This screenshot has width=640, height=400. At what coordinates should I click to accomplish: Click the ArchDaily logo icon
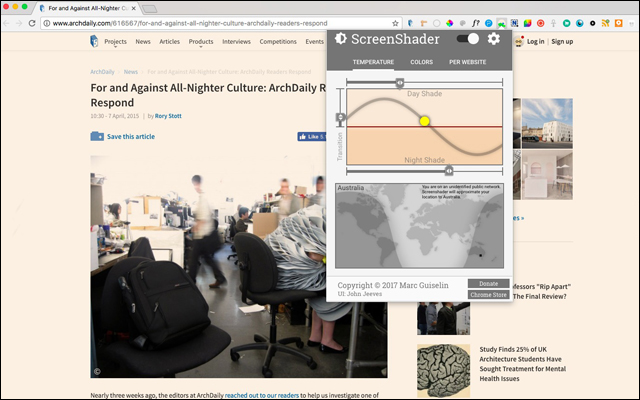[x=93, y=42]
